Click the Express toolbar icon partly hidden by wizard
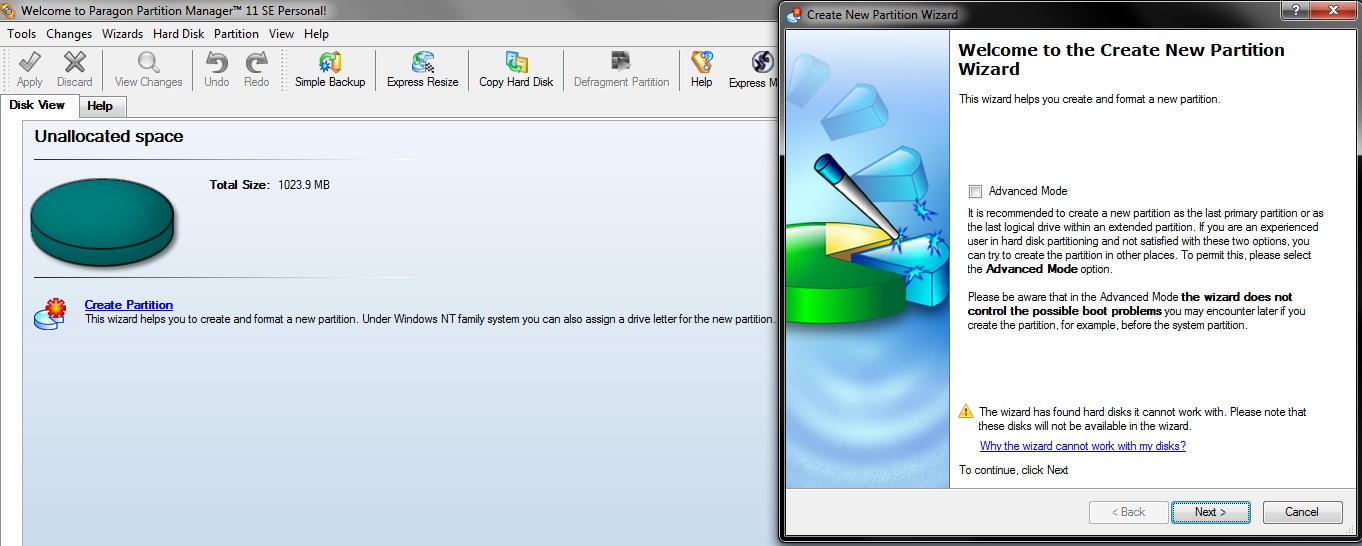The width and height of the screenshot is (1362, 546). [752, 70]
